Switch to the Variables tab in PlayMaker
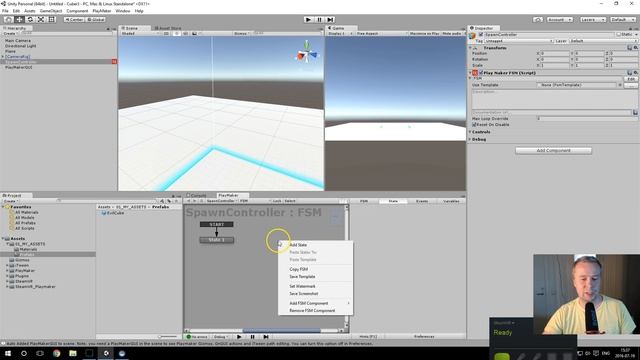The image size is (640, 360). coord(451,201)
